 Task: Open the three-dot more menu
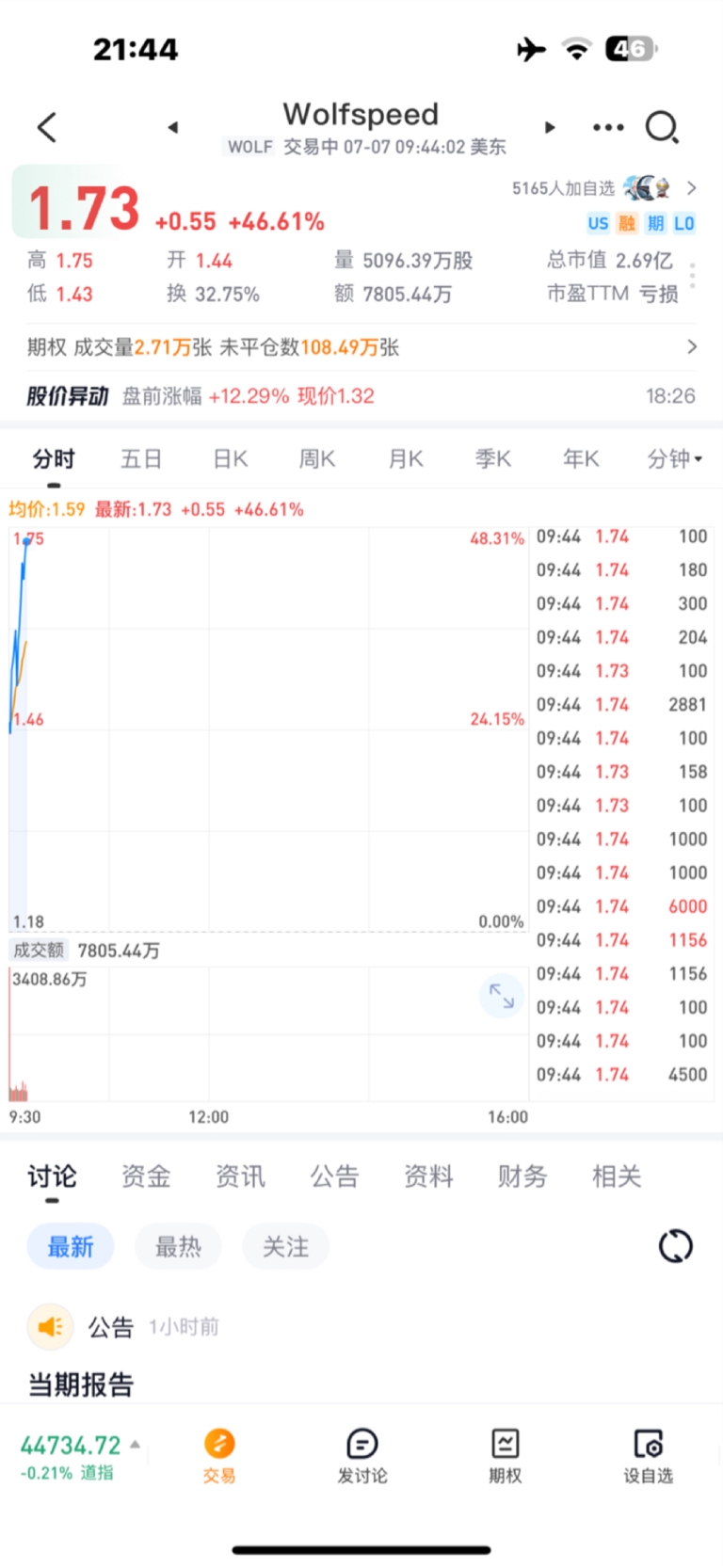tap(608, 127)
